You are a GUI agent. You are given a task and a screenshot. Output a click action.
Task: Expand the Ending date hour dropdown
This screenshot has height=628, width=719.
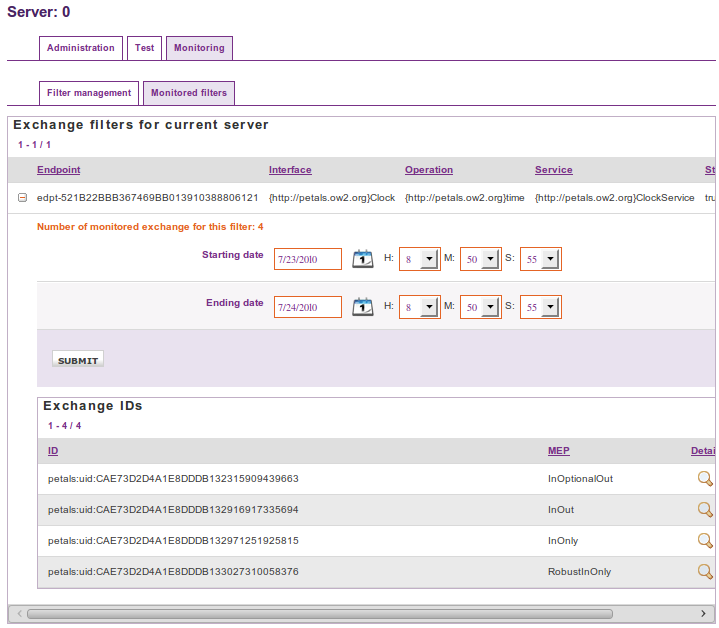(429, 307)
